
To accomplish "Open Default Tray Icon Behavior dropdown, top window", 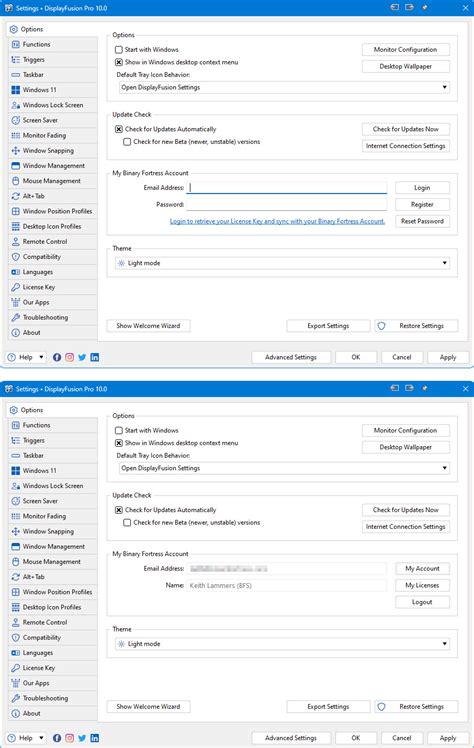I will [284, 87].
